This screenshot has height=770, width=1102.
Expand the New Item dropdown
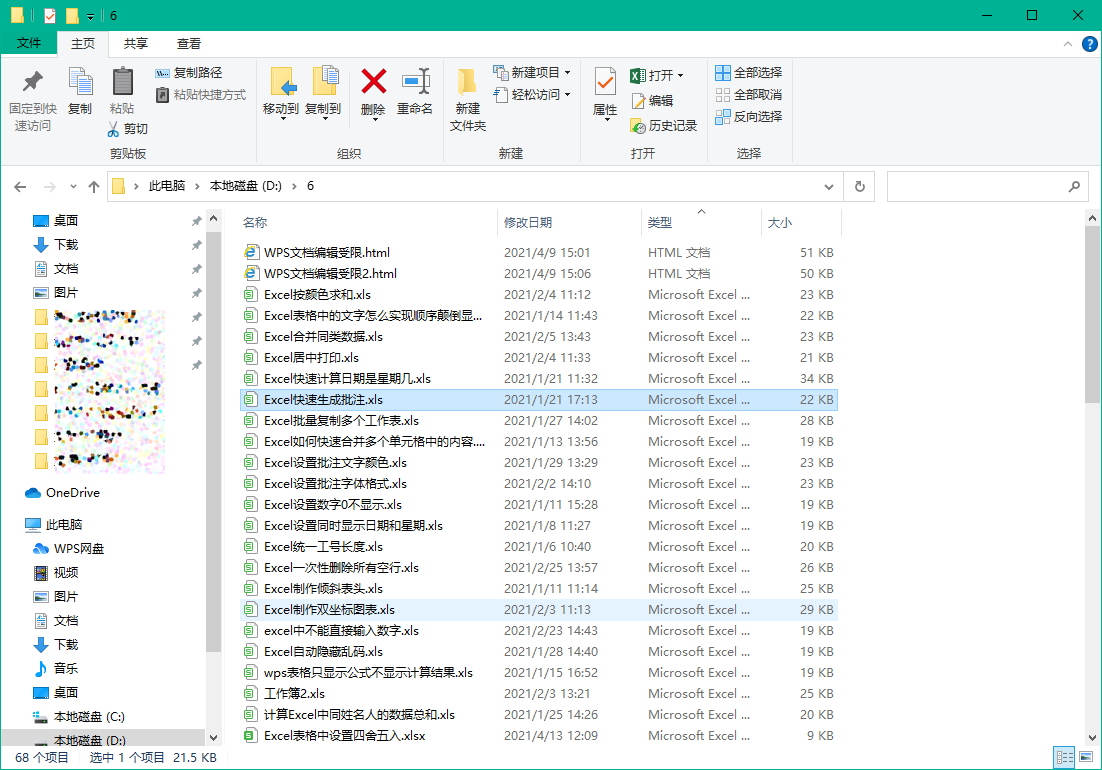tap(567, 73)
